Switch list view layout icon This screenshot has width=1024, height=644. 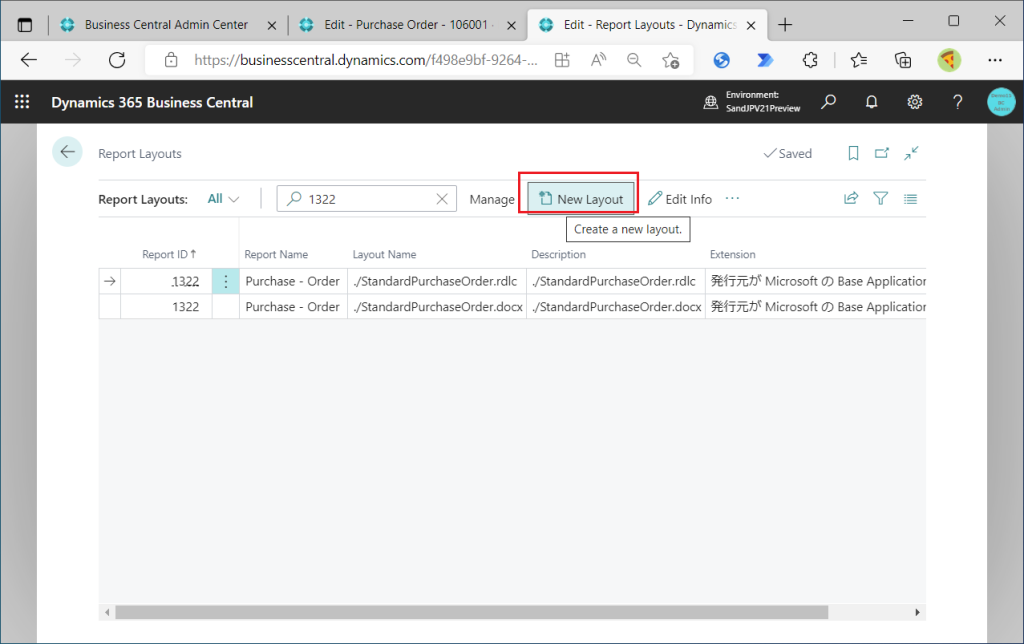pyautogui.click(x=910, y=199)
